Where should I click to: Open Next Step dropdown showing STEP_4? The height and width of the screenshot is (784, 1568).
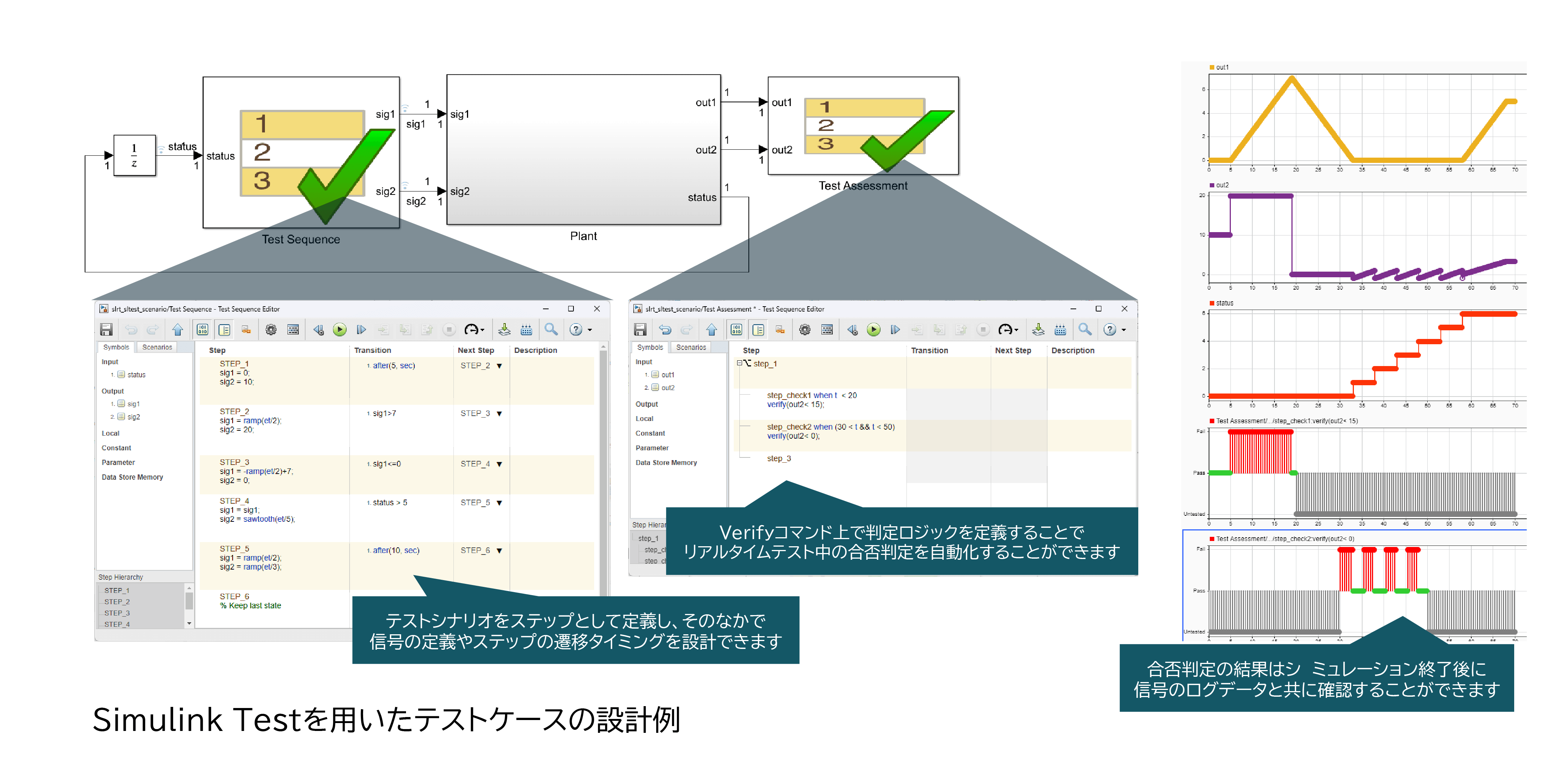[499, 464]
